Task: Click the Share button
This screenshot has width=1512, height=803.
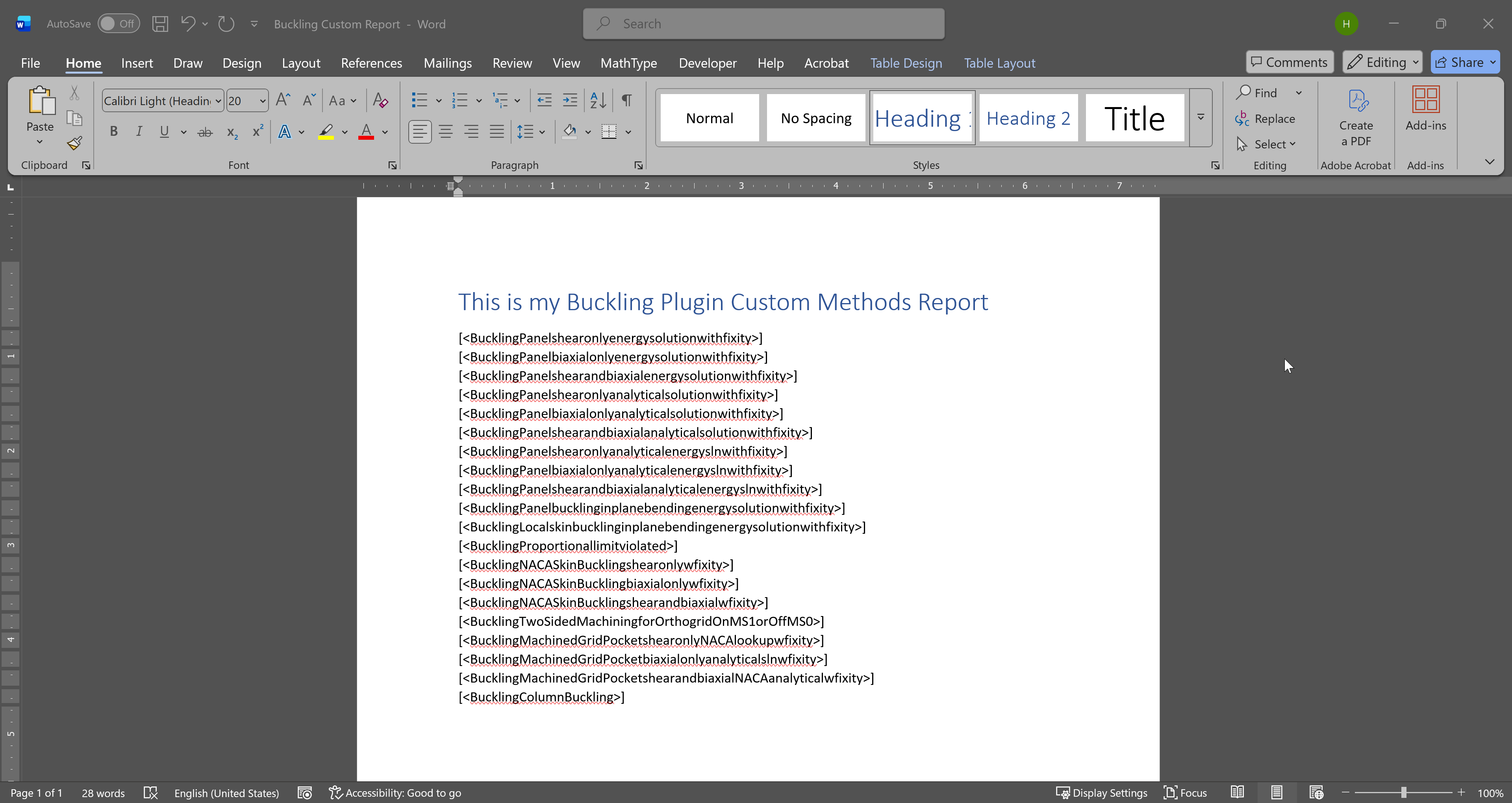Action: (1465, 62)
